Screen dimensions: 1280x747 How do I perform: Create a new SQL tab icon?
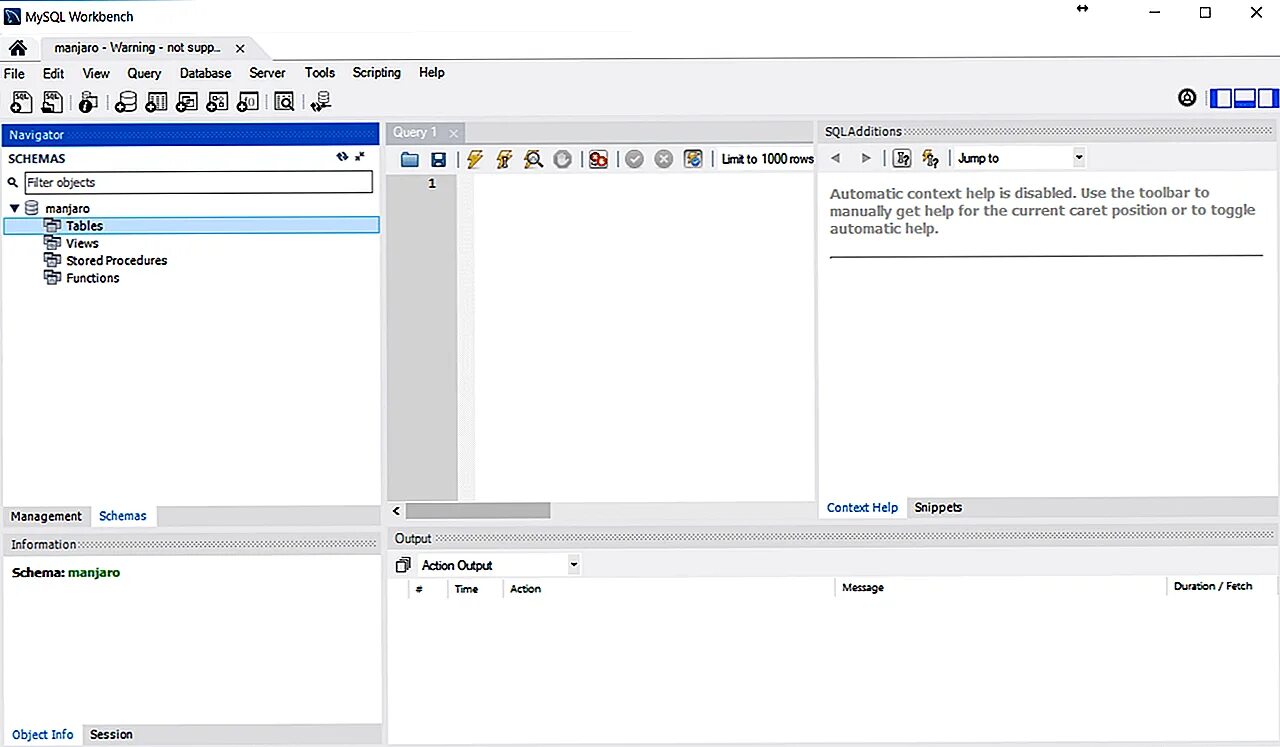pyautogui.click(x=21, y=102)
